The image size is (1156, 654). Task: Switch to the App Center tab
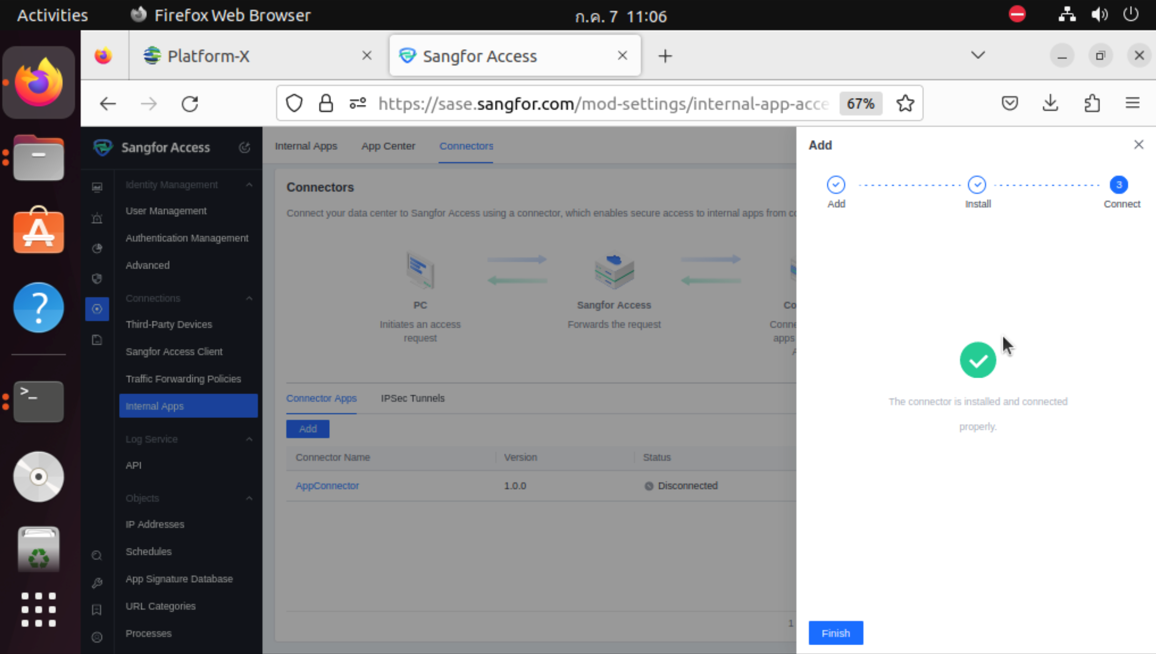pyautogui.click(x=389, y=146)
